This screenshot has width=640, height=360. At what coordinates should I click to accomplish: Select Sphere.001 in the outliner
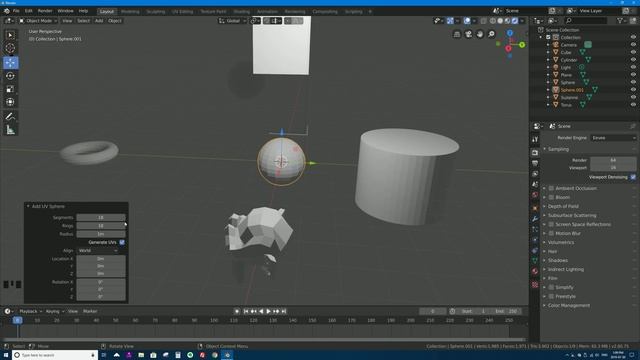click(572, 90)
